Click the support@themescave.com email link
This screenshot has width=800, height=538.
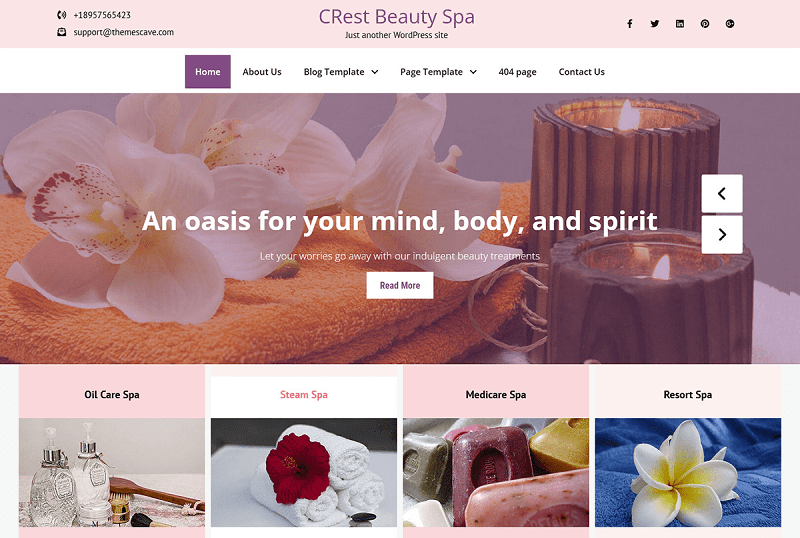[123, 32]
